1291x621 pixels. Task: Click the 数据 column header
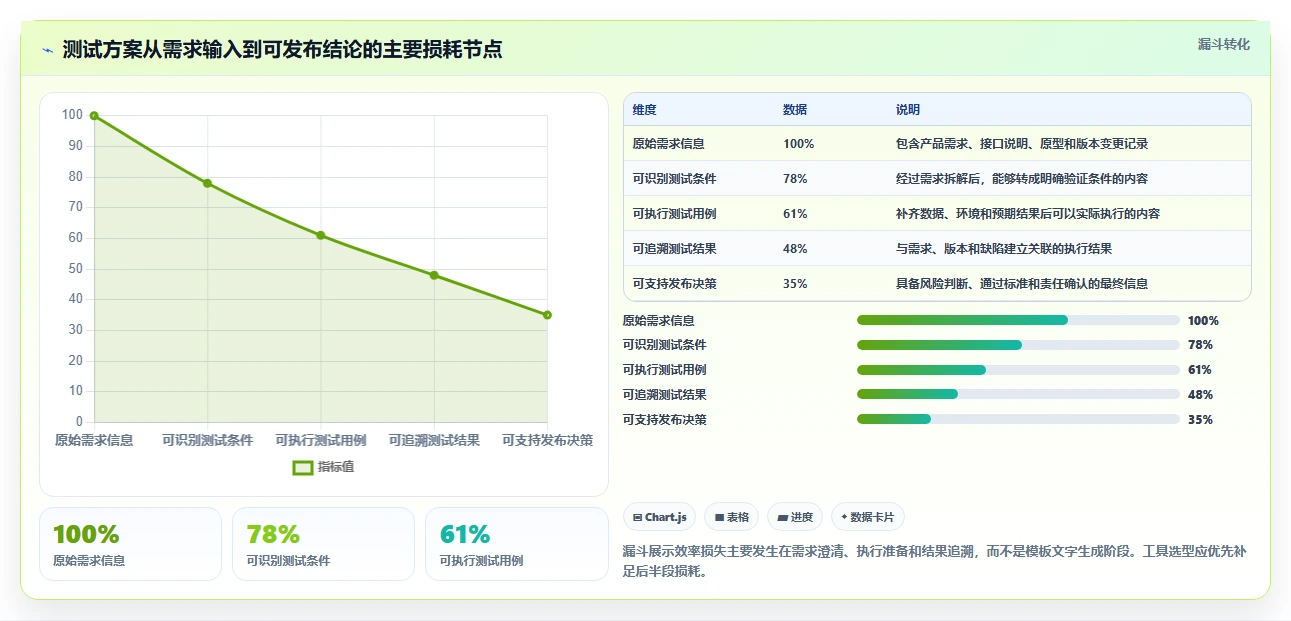795,110
